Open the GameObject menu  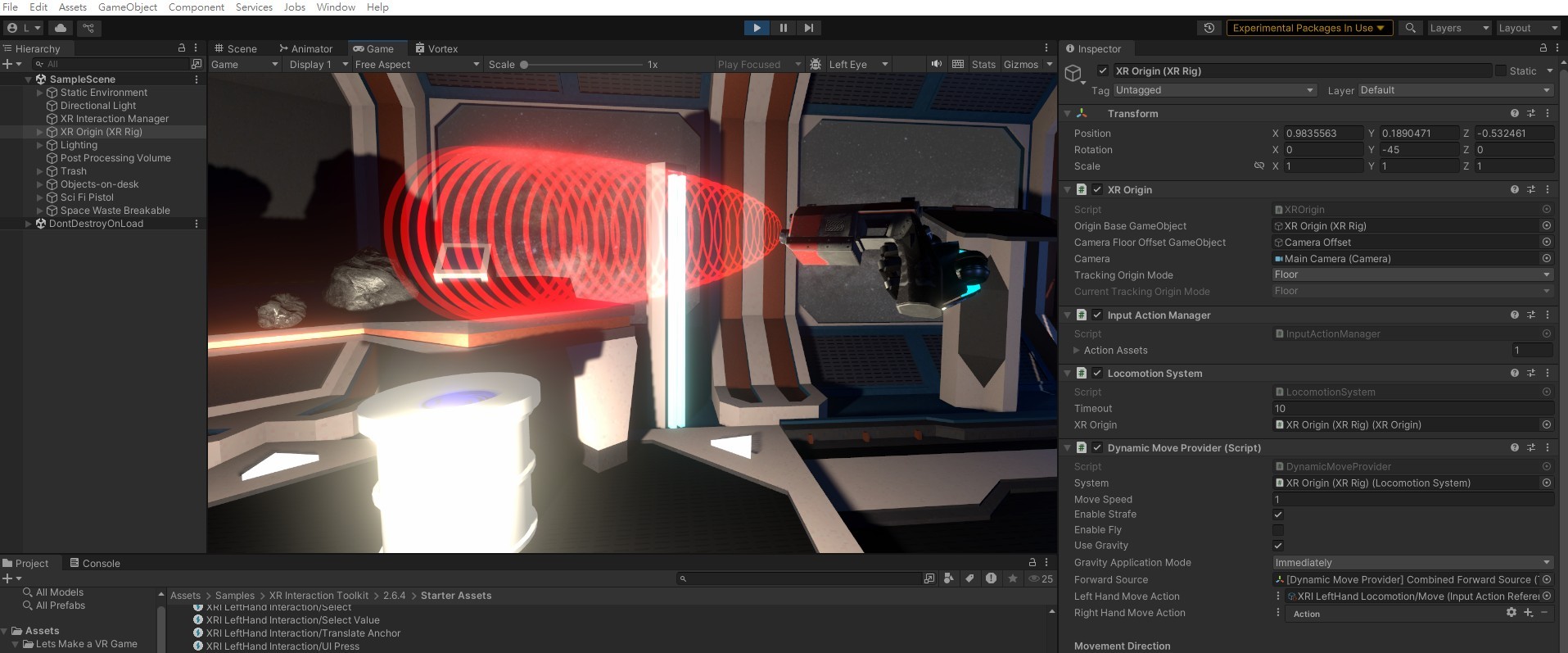tap(128, 7)
